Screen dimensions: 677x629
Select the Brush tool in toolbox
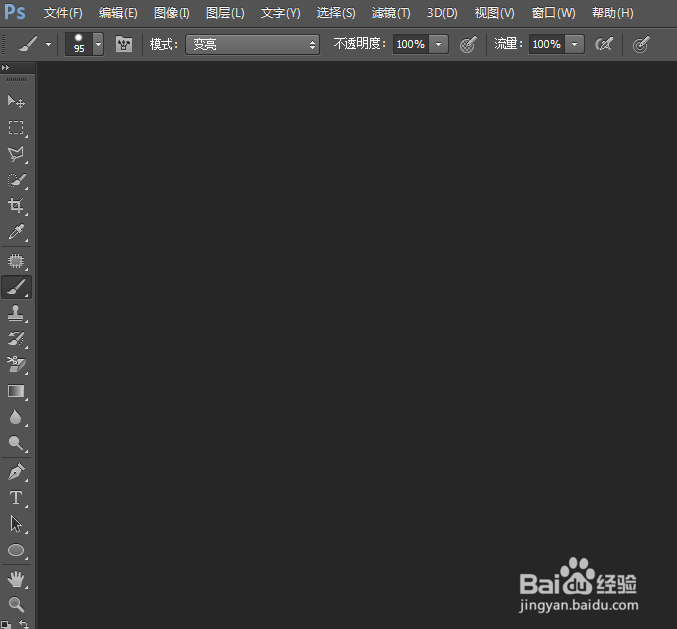point(16,287)
